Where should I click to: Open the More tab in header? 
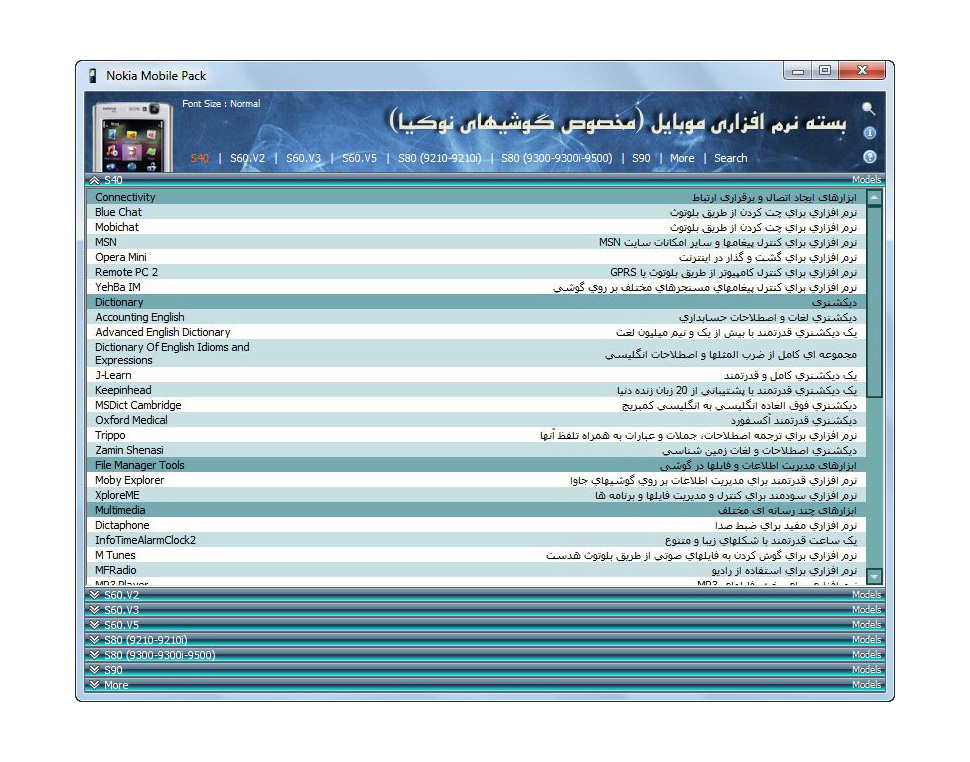pyautogui.click(x=682, y=158)
